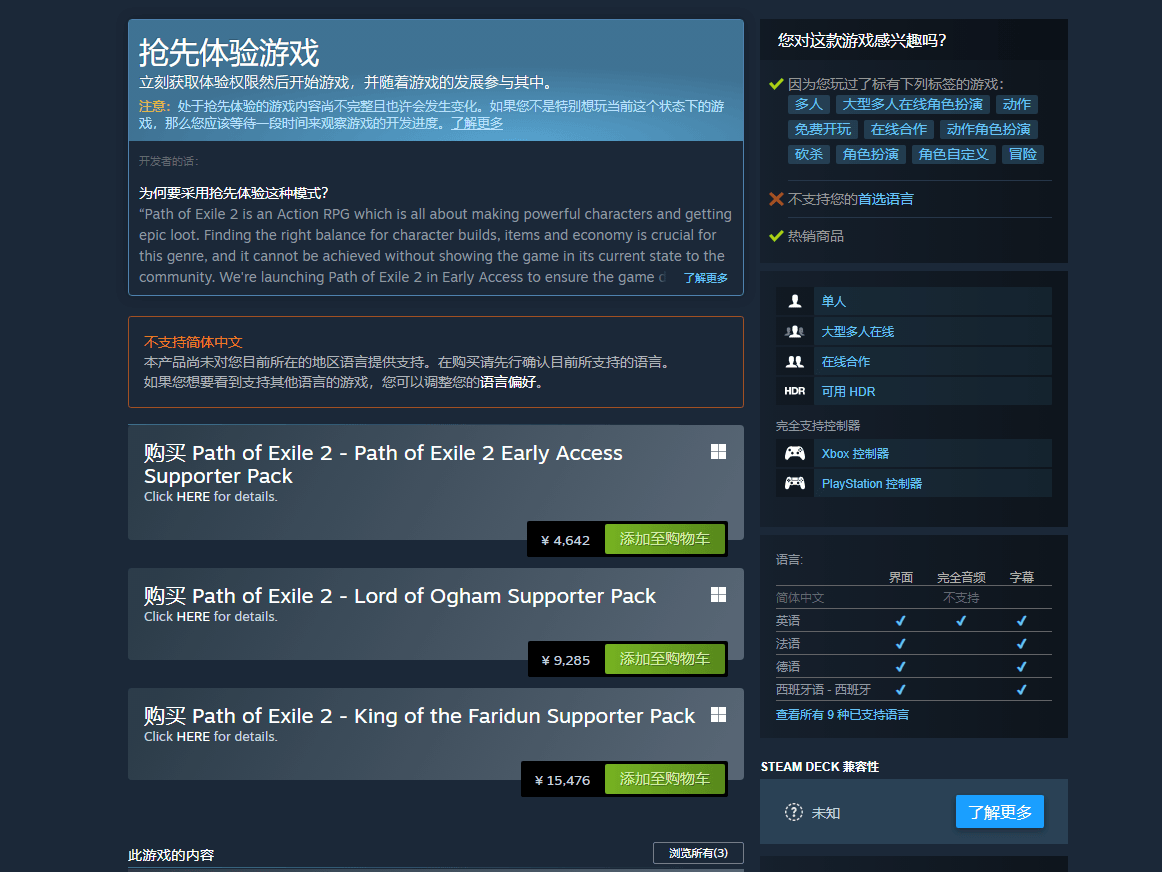Open 语言偏好 preferences link

[x=508, y=382]
